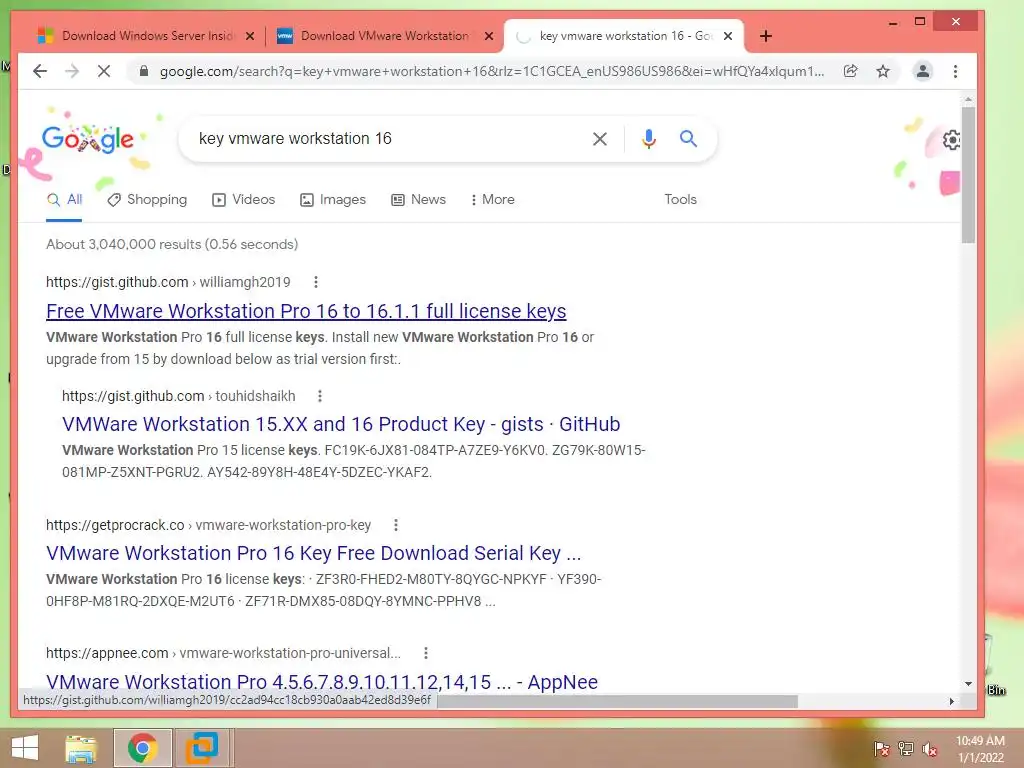Click the forward navigation arrow
1024x768 pixels.
pos(72,71)
